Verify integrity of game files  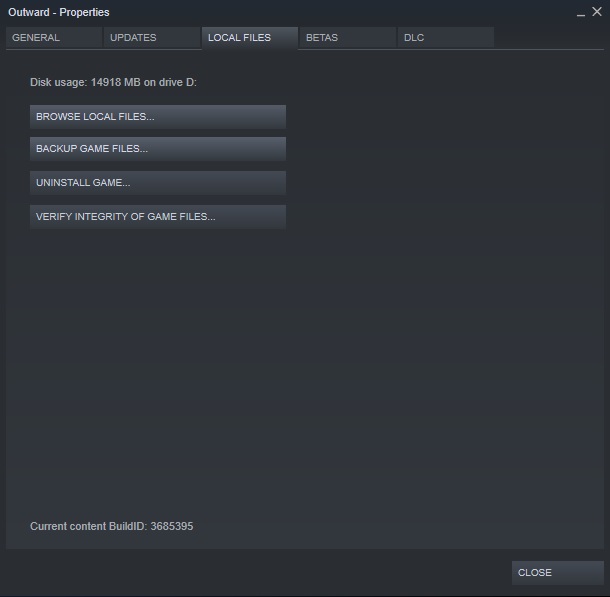158,217
